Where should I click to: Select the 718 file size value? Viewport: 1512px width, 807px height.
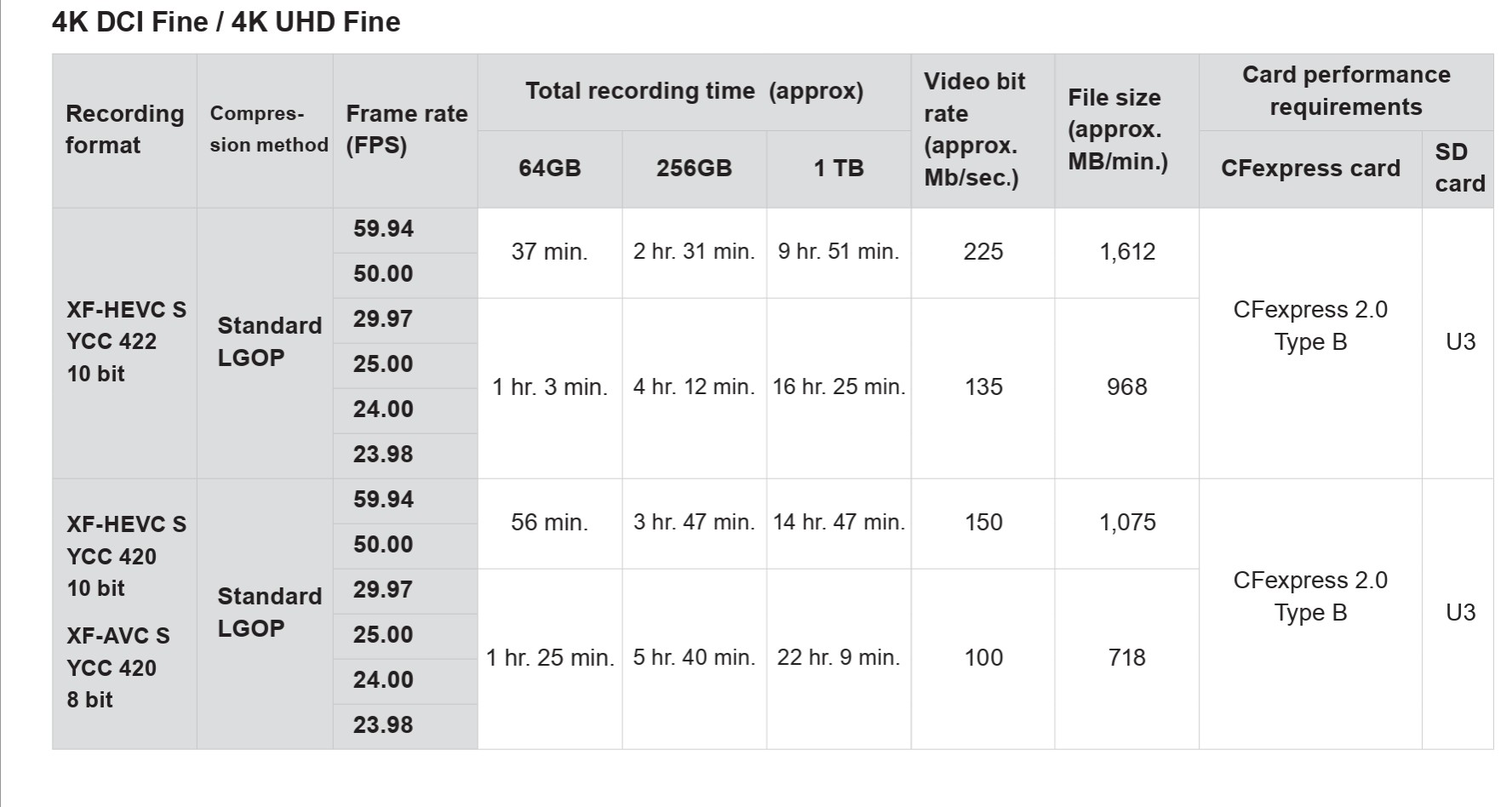(1127, 658)
